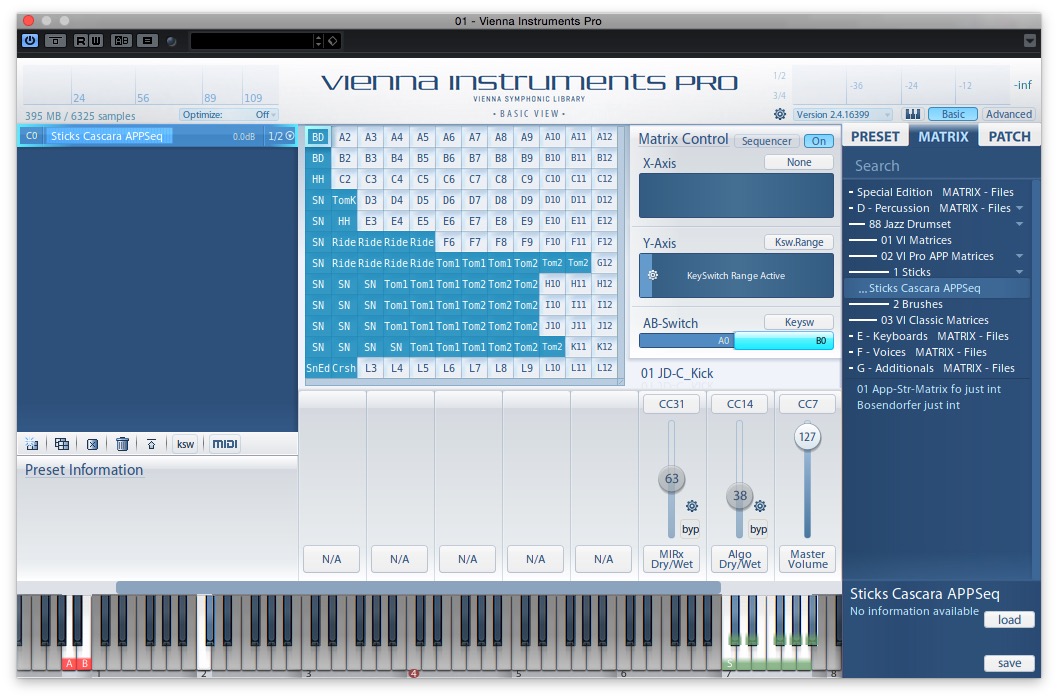Select 03 VI Classic Matrices folder
The width and height of the screenshot is (1058, 699).
click(x=935, y=320)
